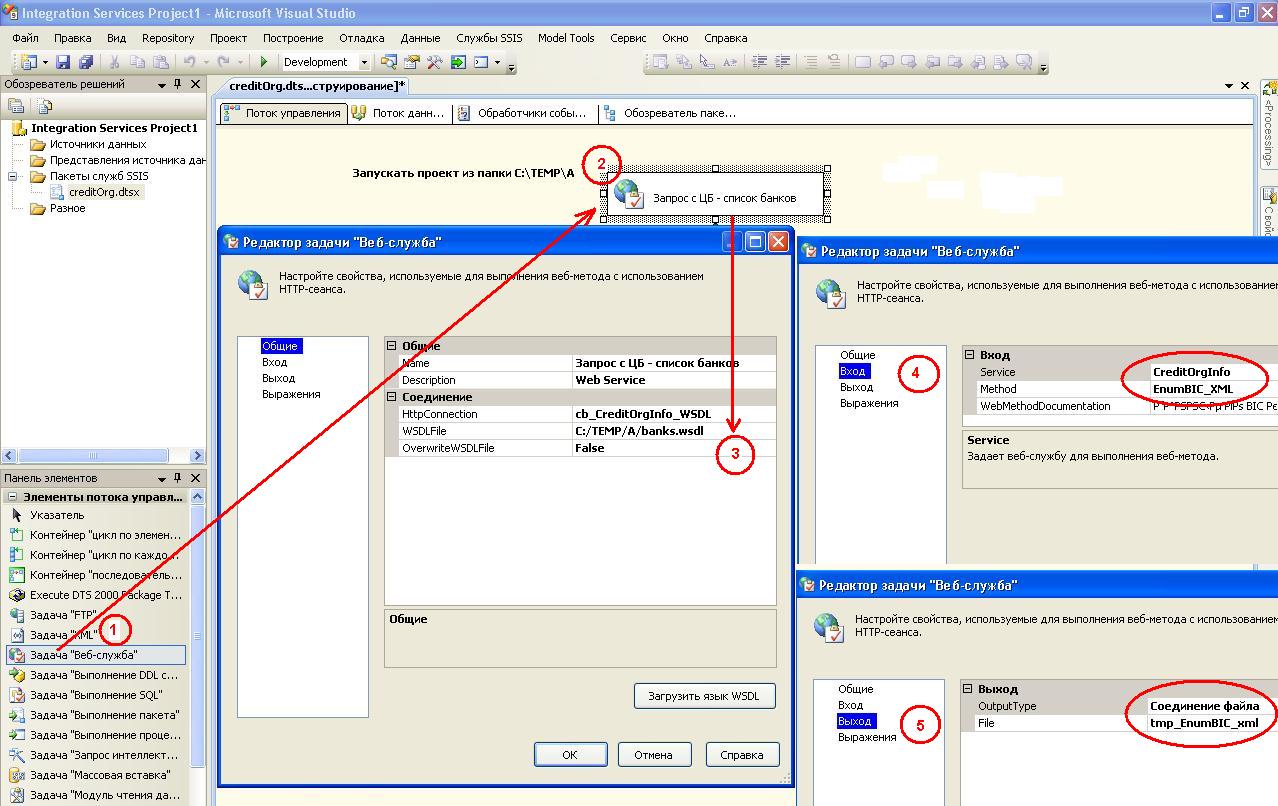
Task: Select the Выход page in the front dialog
Action: coord(279,378)
